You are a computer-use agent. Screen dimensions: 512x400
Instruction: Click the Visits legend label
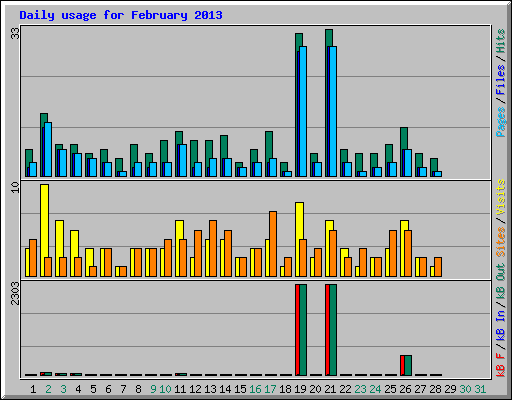point(501,197)
